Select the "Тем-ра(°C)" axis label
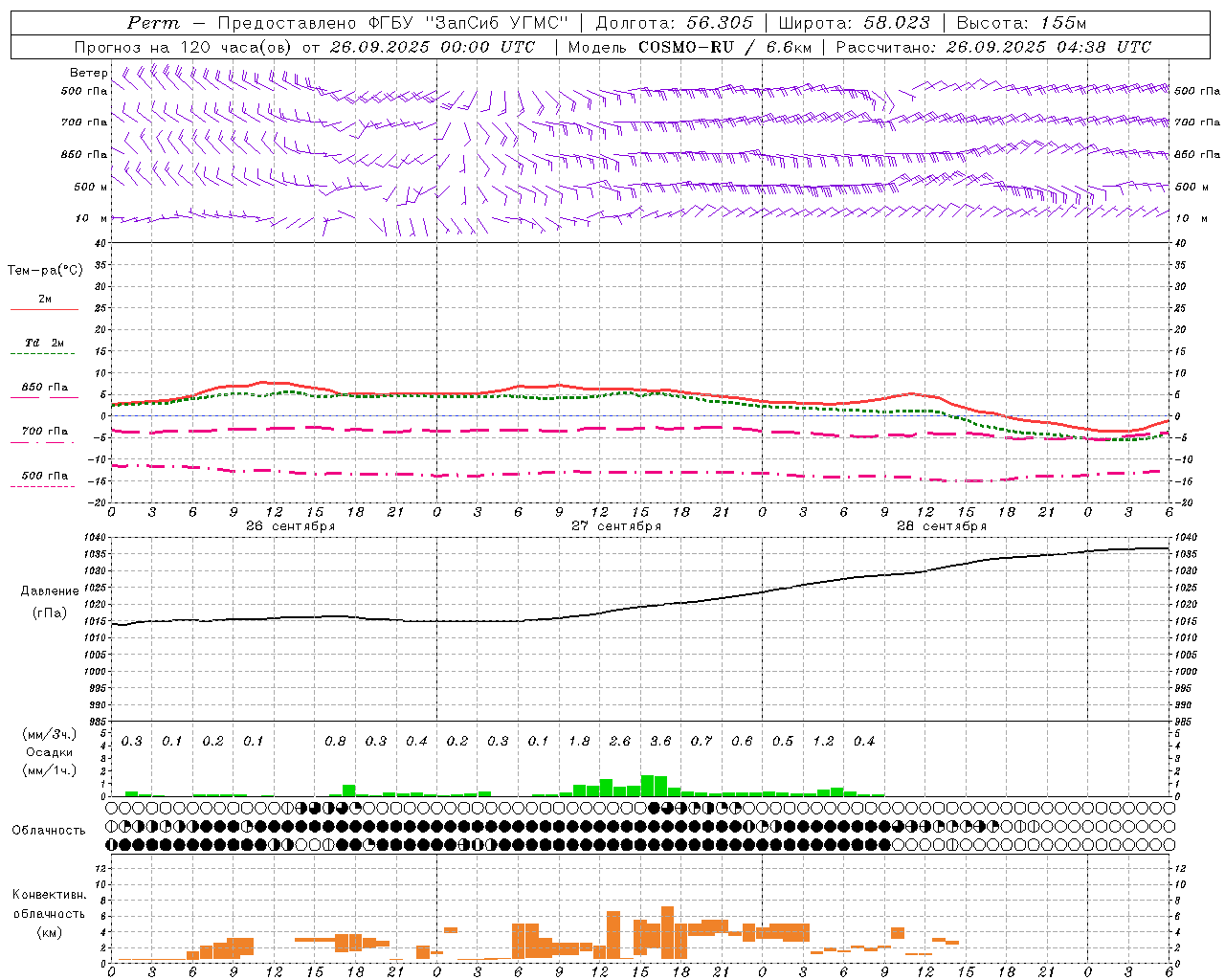Image resolution: width=1225 pixels, height=980 pixels. click(x=45, y=271)
